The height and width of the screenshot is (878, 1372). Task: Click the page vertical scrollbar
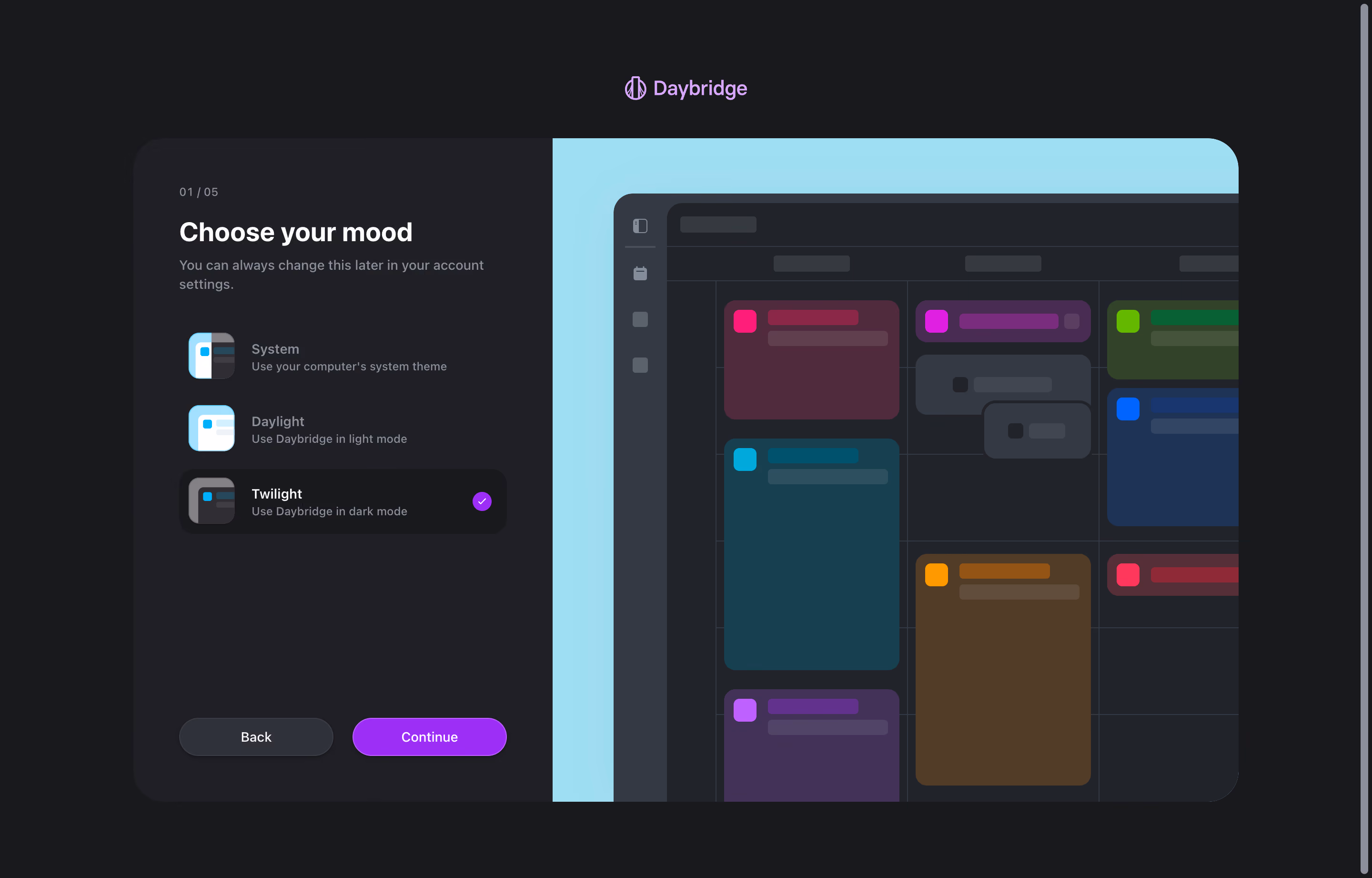[1364, 439]
